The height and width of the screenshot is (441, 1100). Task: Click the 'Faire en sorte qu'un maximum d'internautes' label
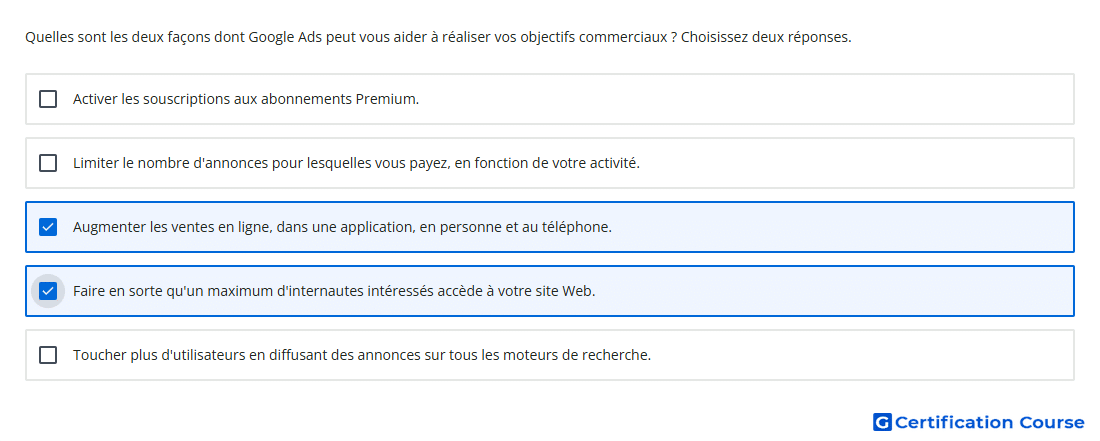[x=334, y=291]
